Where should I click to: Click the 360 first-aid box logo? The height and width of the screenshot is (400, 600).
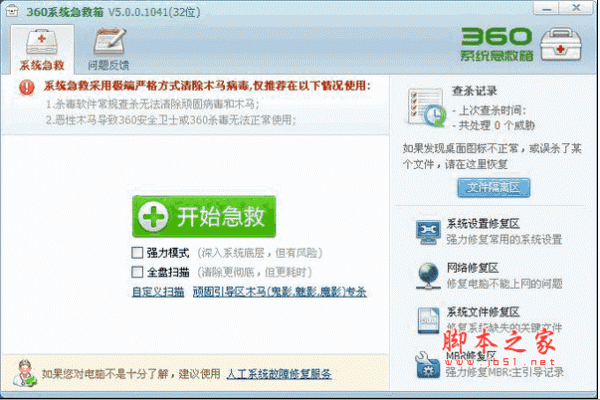pos(561,46)
